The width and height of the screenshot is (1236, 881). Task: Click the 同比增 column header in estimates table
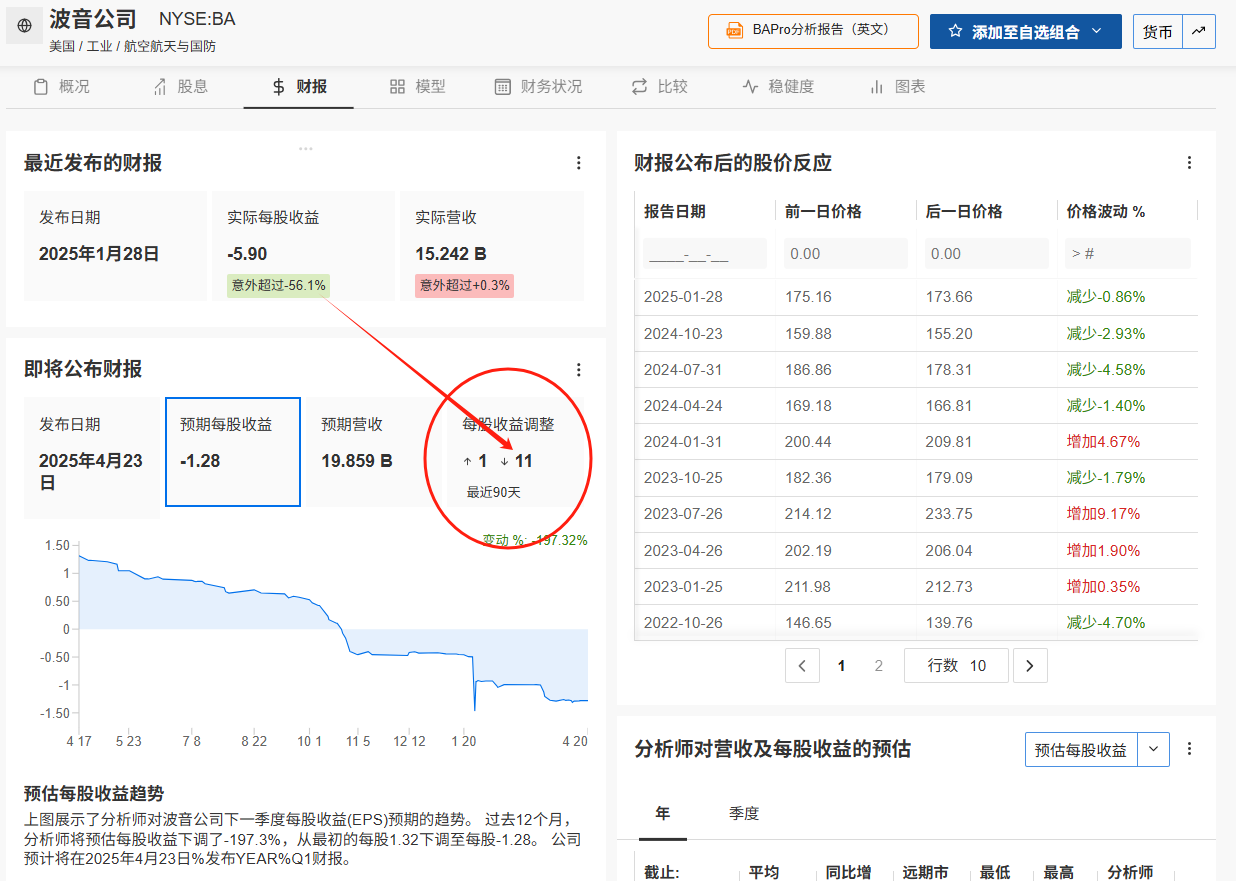[848, 872]
